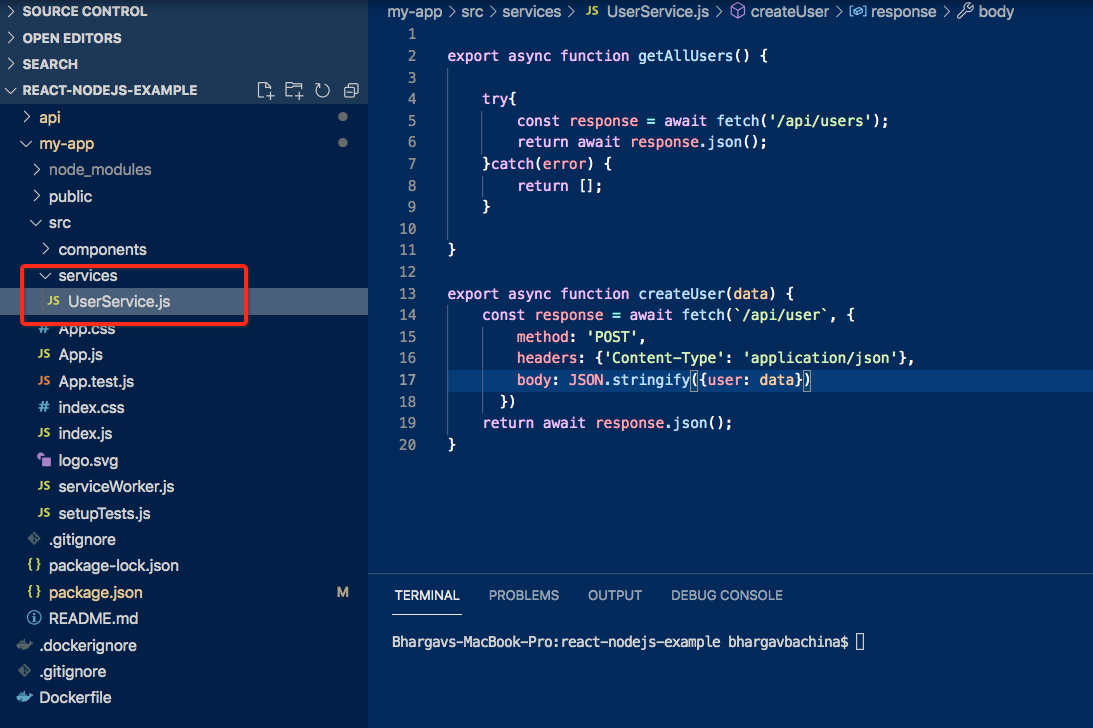Create a new file in the explorer

click(x=265, y=90)
